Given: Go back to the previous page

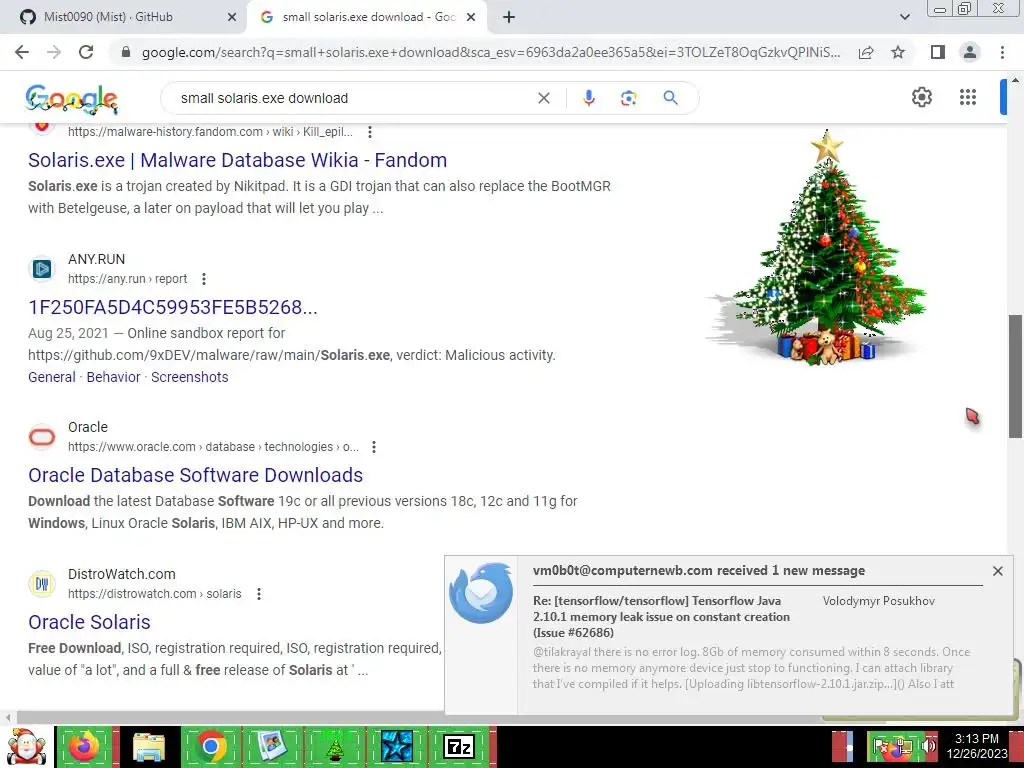Looking at the screenshot, I should [x=22, y=52].
